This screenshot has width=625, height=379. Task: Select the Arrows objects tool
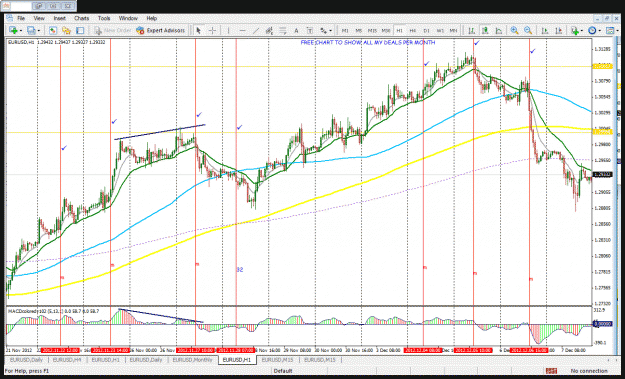323,30
